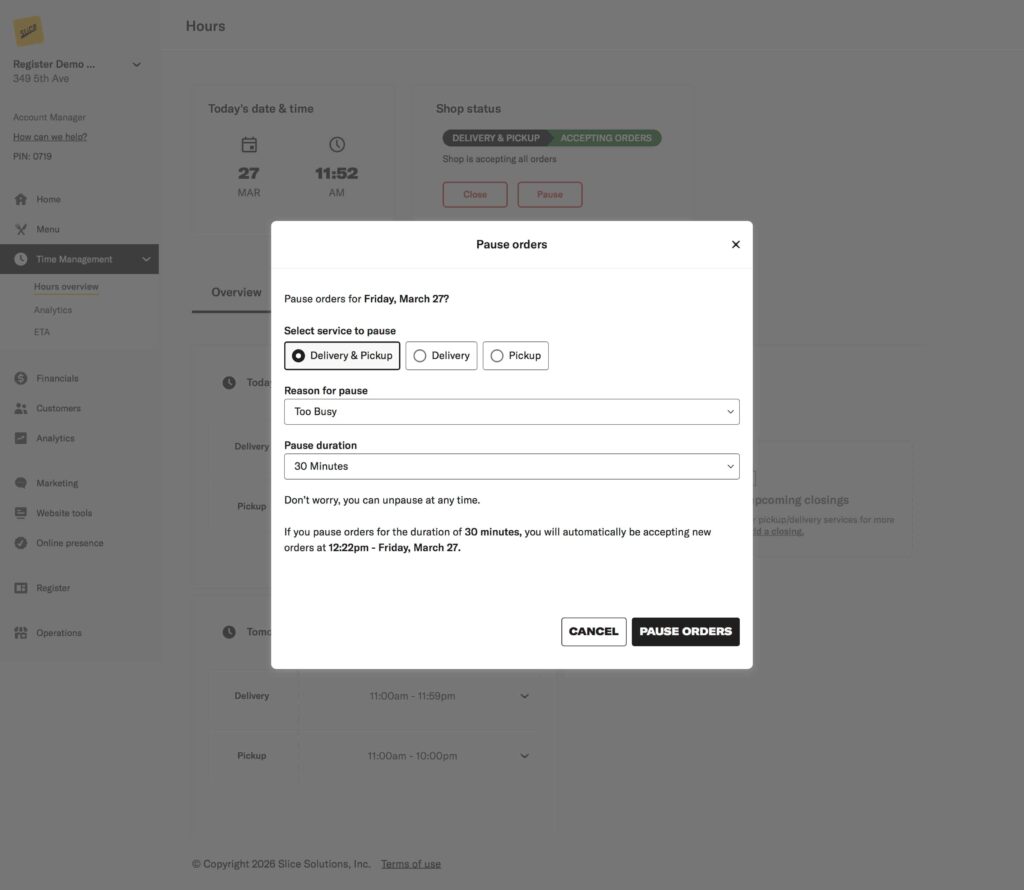Open the Terms of use link
The height and width of the screenshot is (890, 1024).
(x=410, y=863)
